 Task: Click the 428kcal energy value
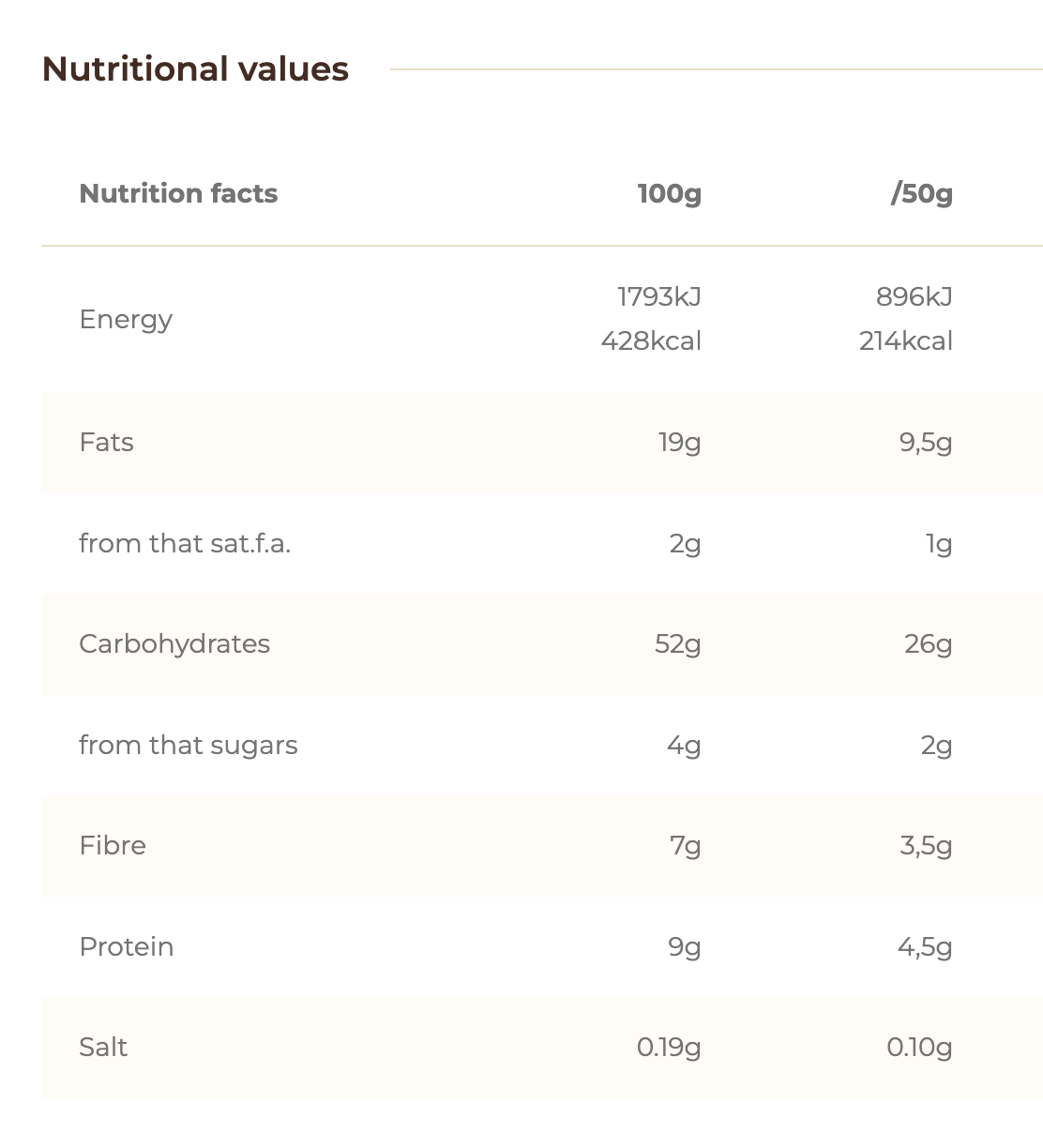coord(651,340)
